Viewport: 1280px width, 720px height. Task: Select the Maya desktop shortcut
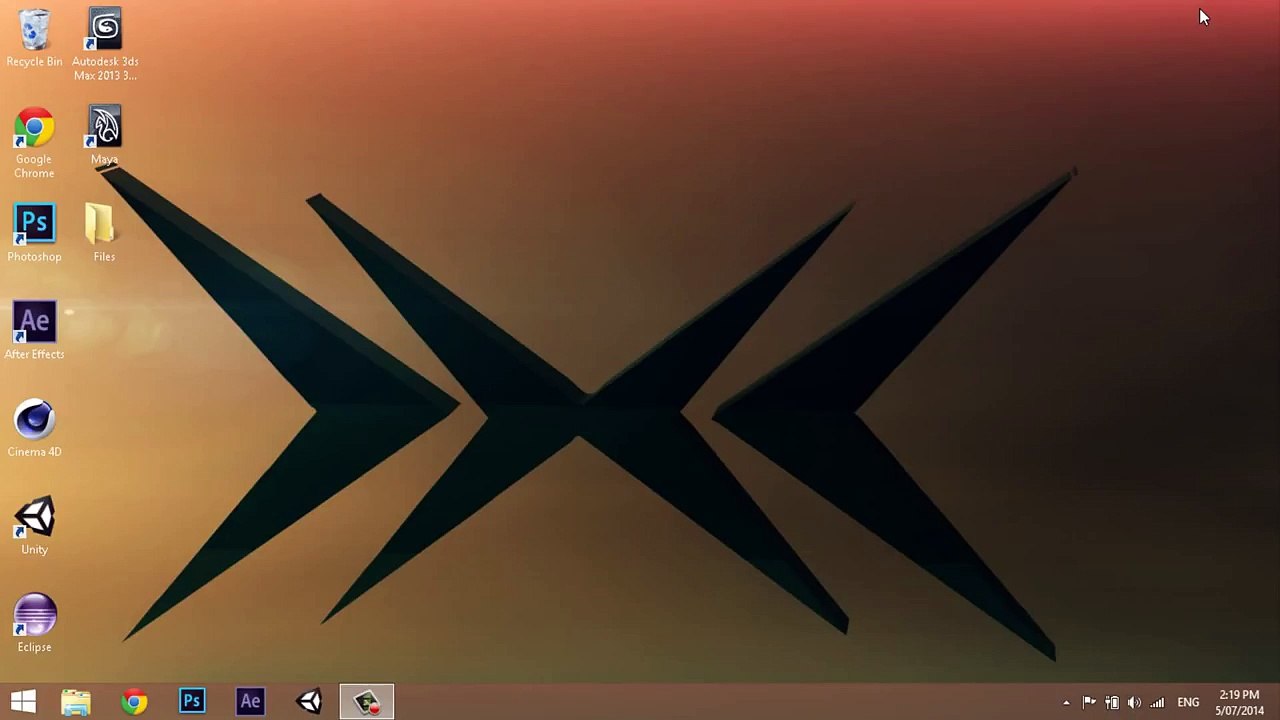click(104, 136)
